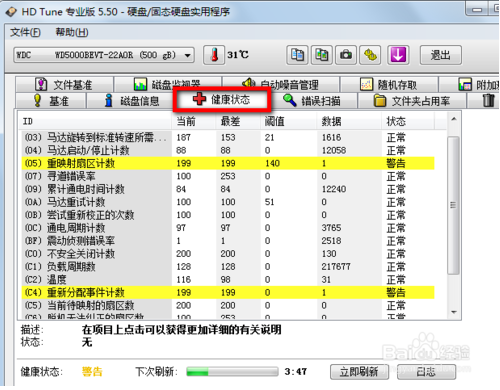Click the 日志 button
This screenshot has width=500, height=390.
coord(426,372)
